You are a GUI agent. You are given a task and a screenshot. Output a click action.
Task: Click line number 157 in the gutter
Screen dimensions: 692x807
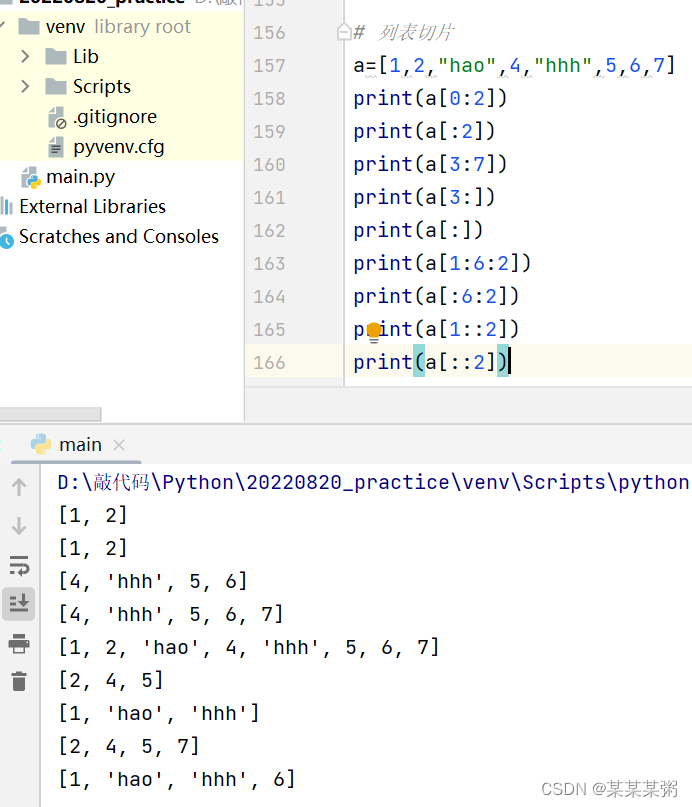pos(269,66)
